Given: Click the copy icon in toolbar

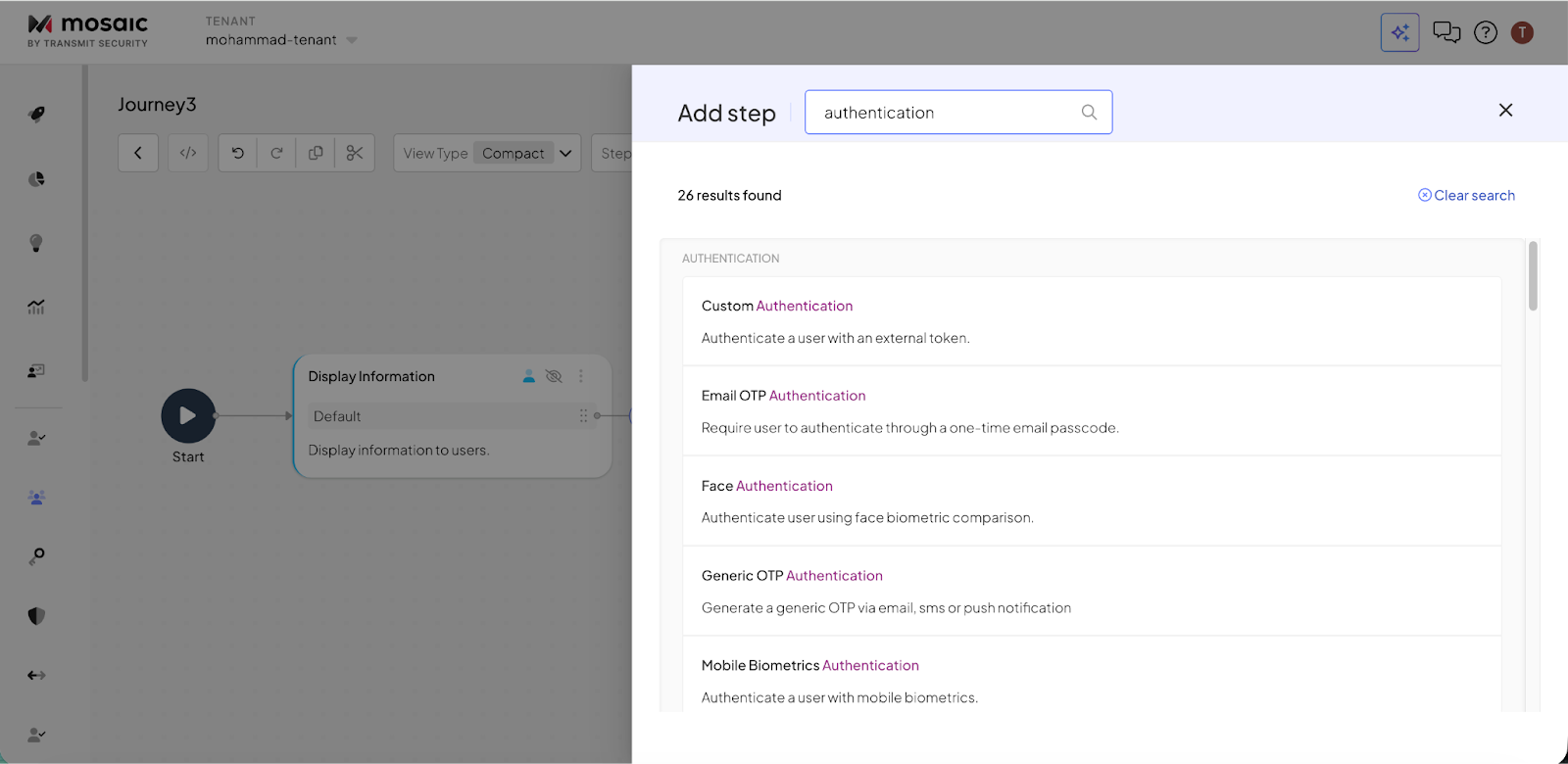Looking at the screenshot, I should pos(316,153).
